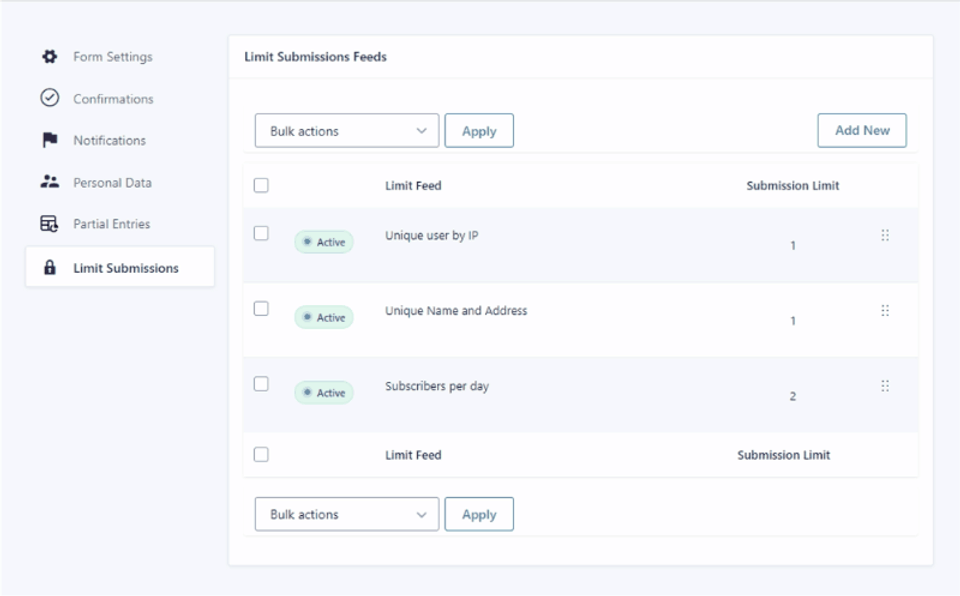Check the box for Subscribers per day
The width and height of the screenshot is (960, 596).
point(261,384)
